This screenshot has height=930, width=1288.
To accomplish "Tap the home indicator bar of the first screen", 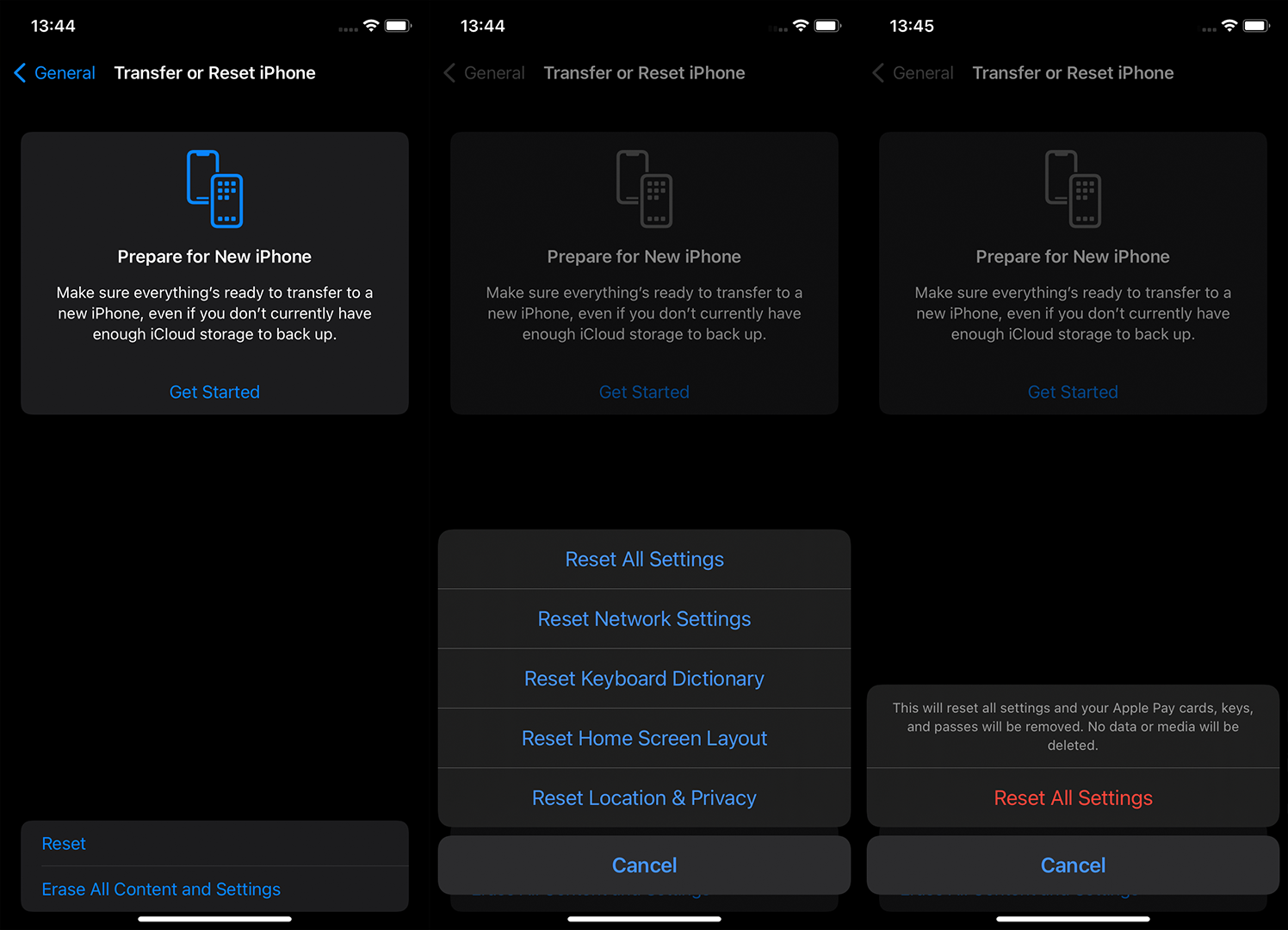I will (214, 919).
